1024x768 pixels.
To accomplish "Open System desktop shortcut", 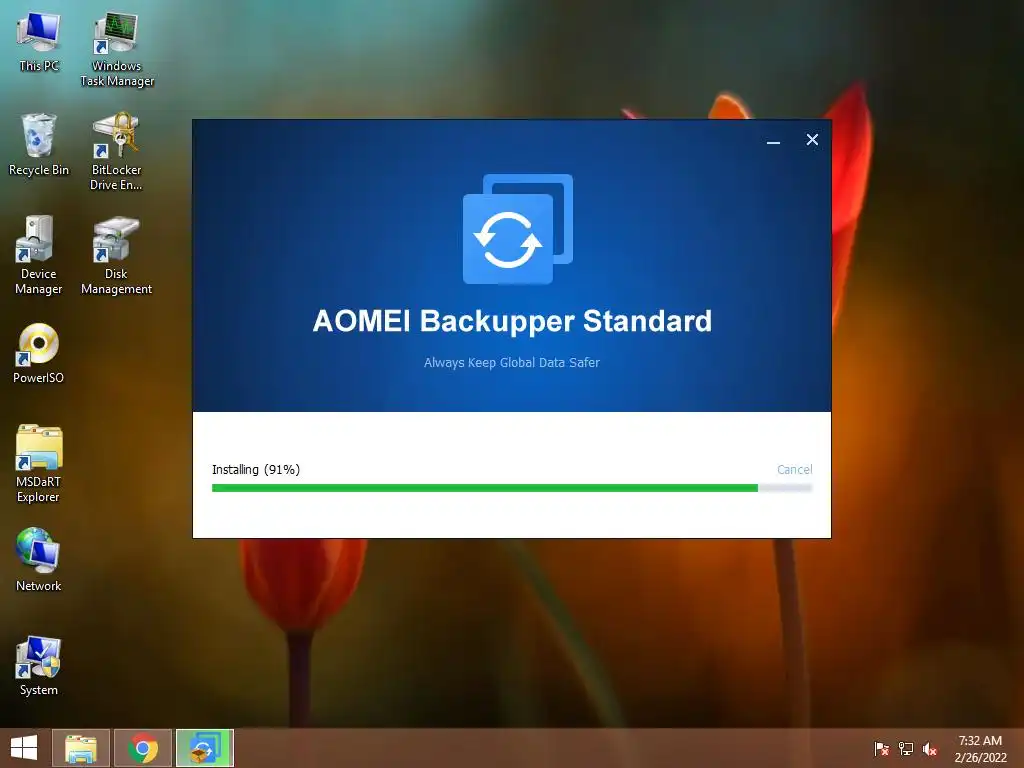I will [x=39, y=666].
